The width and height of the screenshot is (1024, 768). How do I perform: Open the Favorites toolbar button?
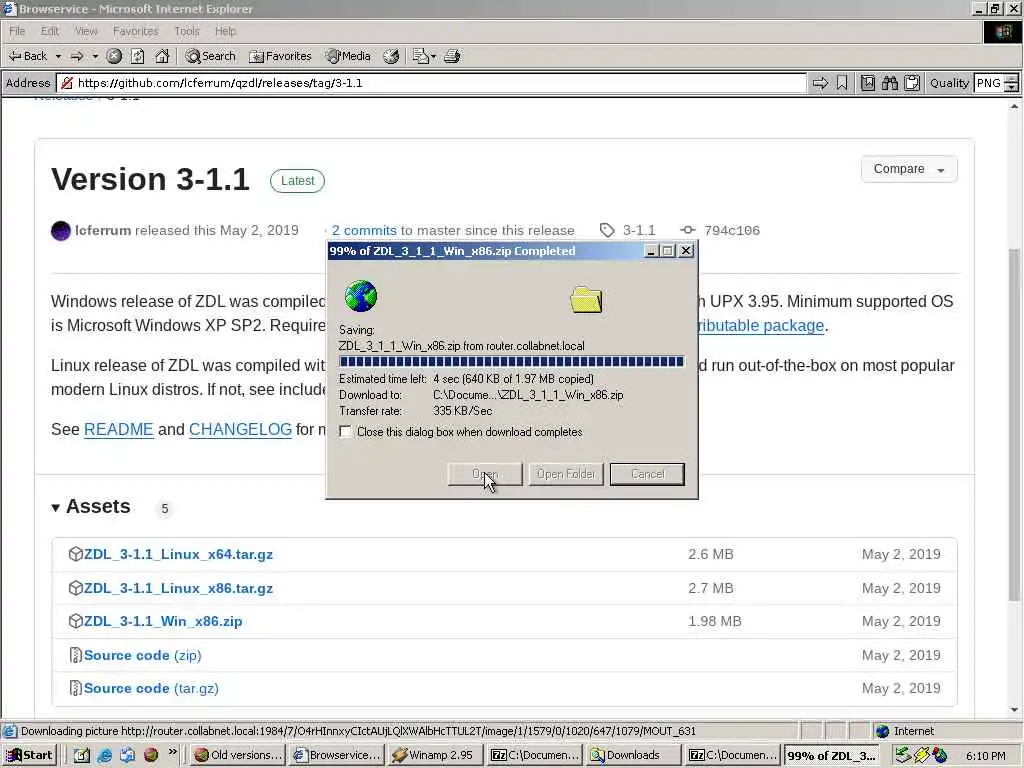(280, 56)
